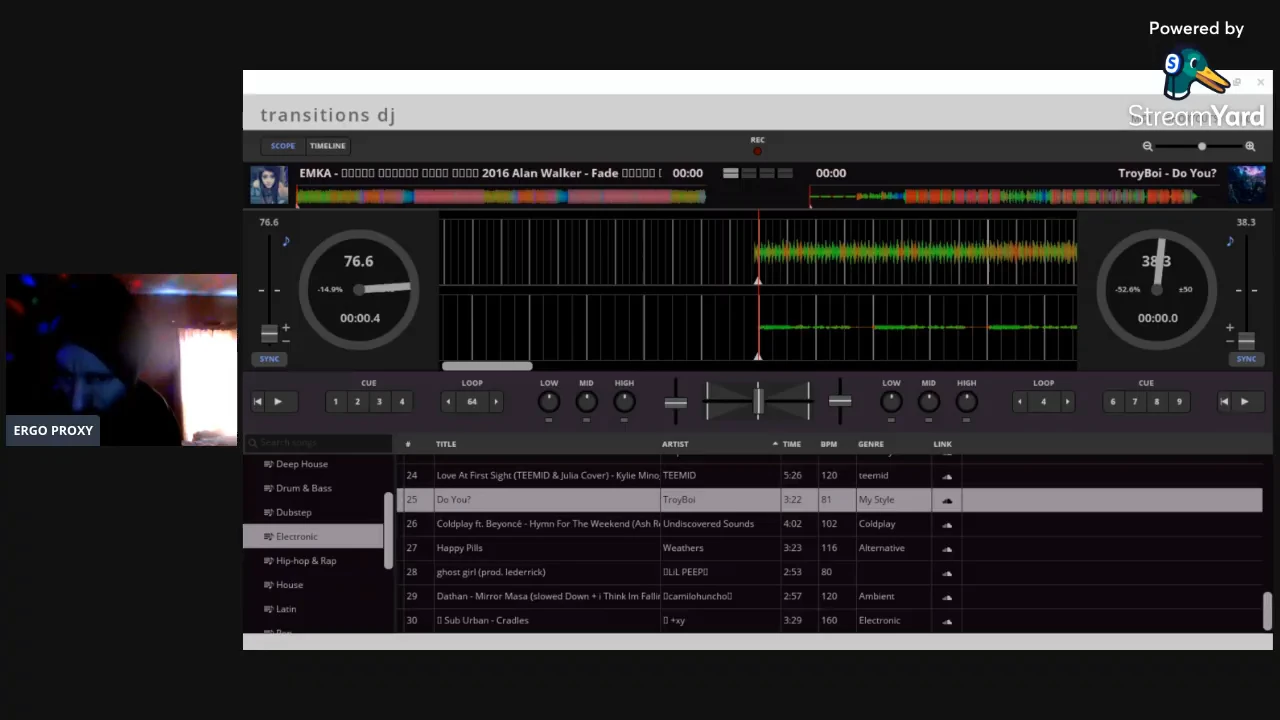Viewport: 1280px width, 720px height.
Task: Activate the 4-beat loop on right deck
Action: click(1043, 402)
